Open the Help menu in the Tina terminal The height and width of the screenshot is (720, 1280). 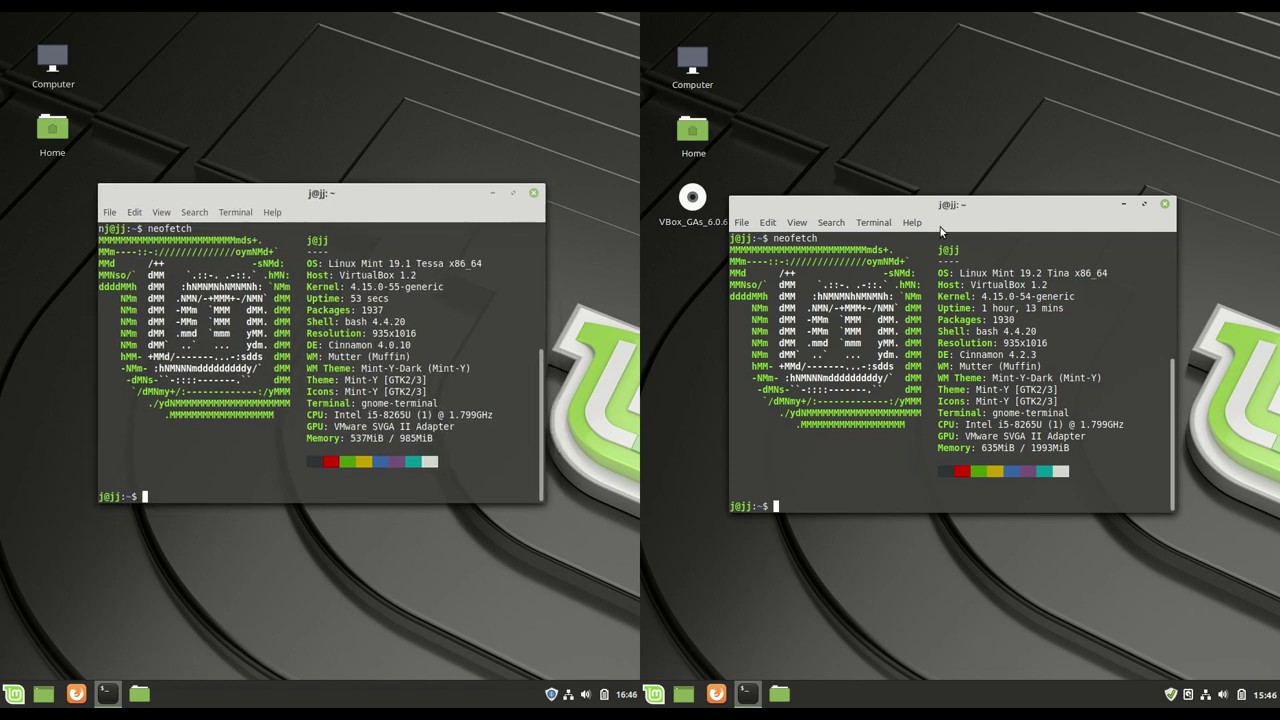pos(912,222)
